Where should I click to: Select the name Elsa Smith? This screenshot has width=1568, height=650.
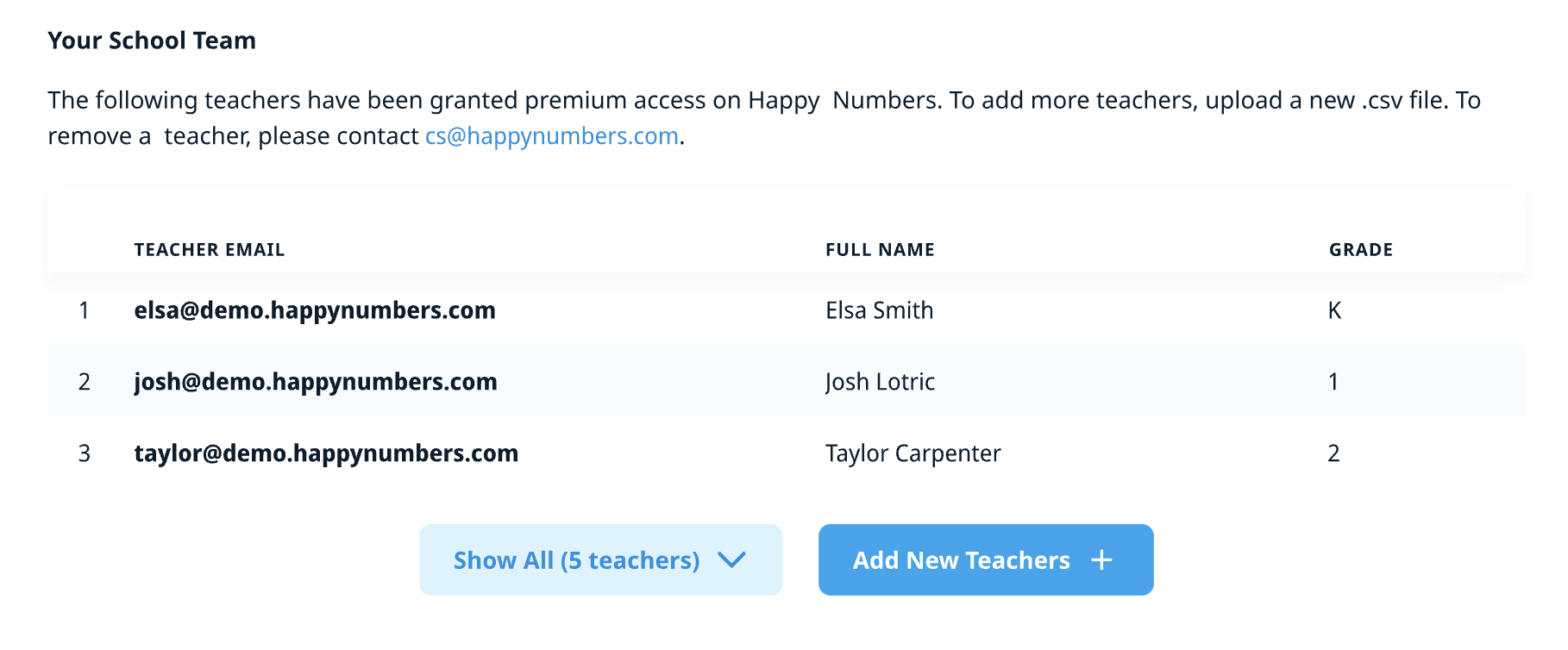(x=879, y=310)
